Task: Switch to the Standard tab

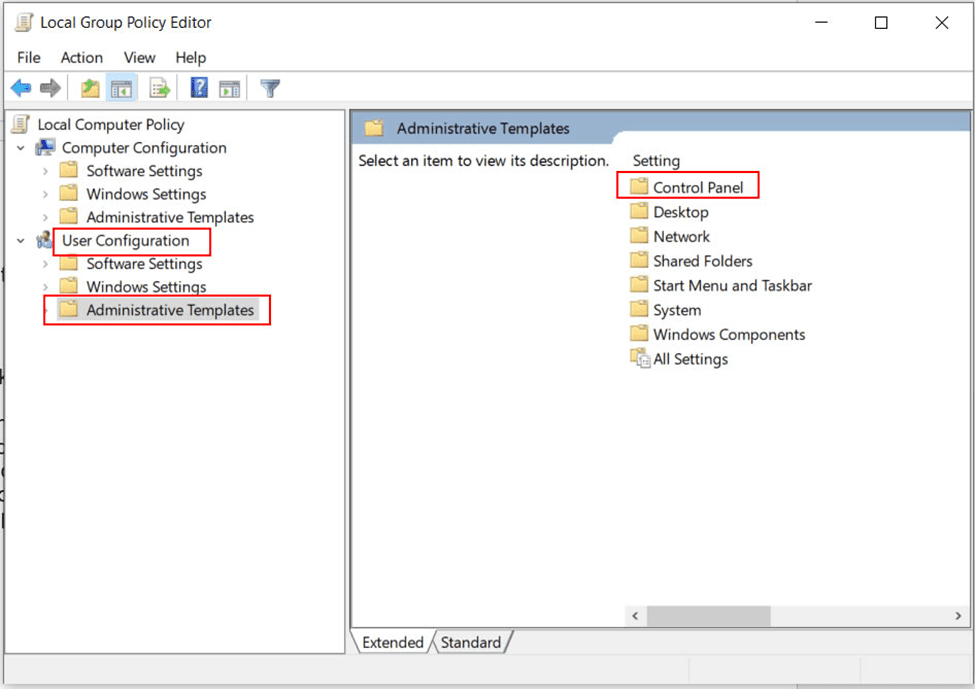Action: pos(471,642)
